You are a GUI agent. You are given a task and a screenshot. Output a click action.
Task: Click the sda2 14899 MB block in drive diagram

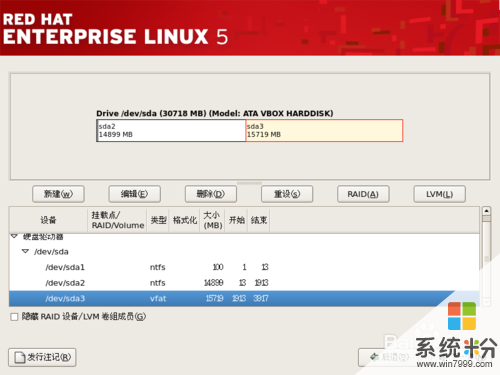click(x=171, y=131)
